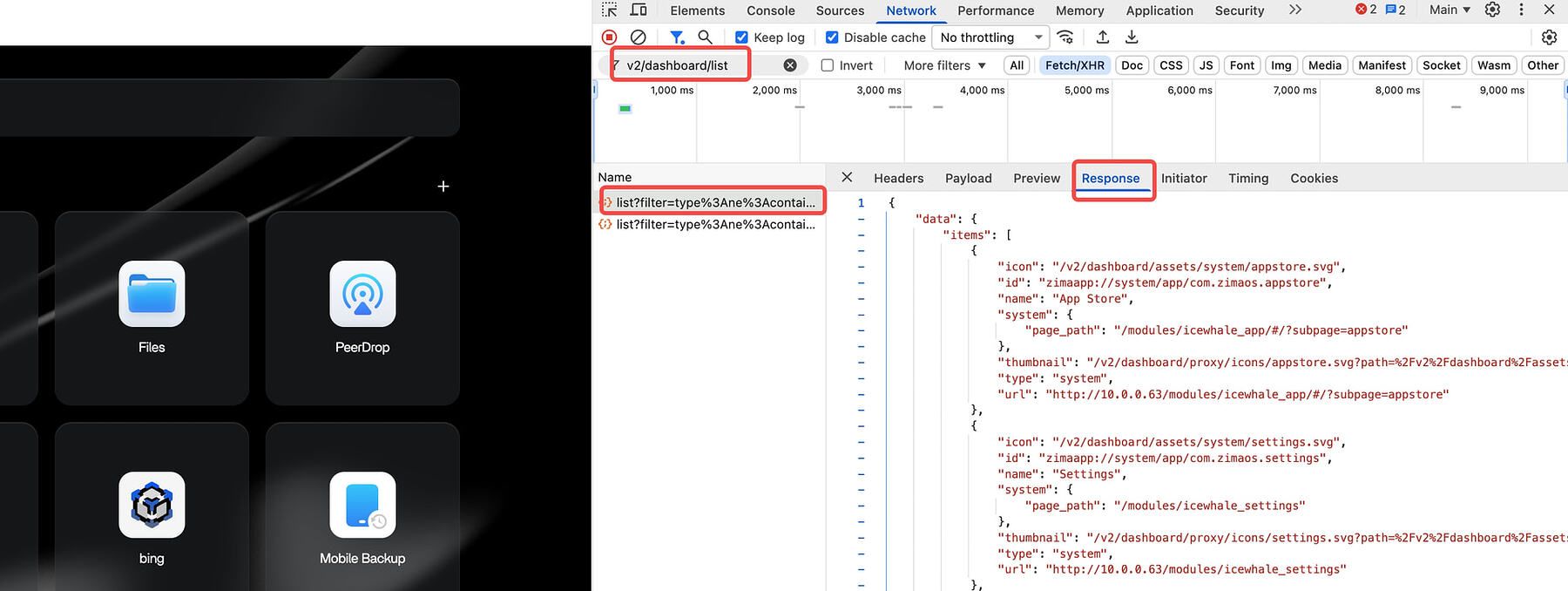Click the blue messages count badge

coord(1396,10)
